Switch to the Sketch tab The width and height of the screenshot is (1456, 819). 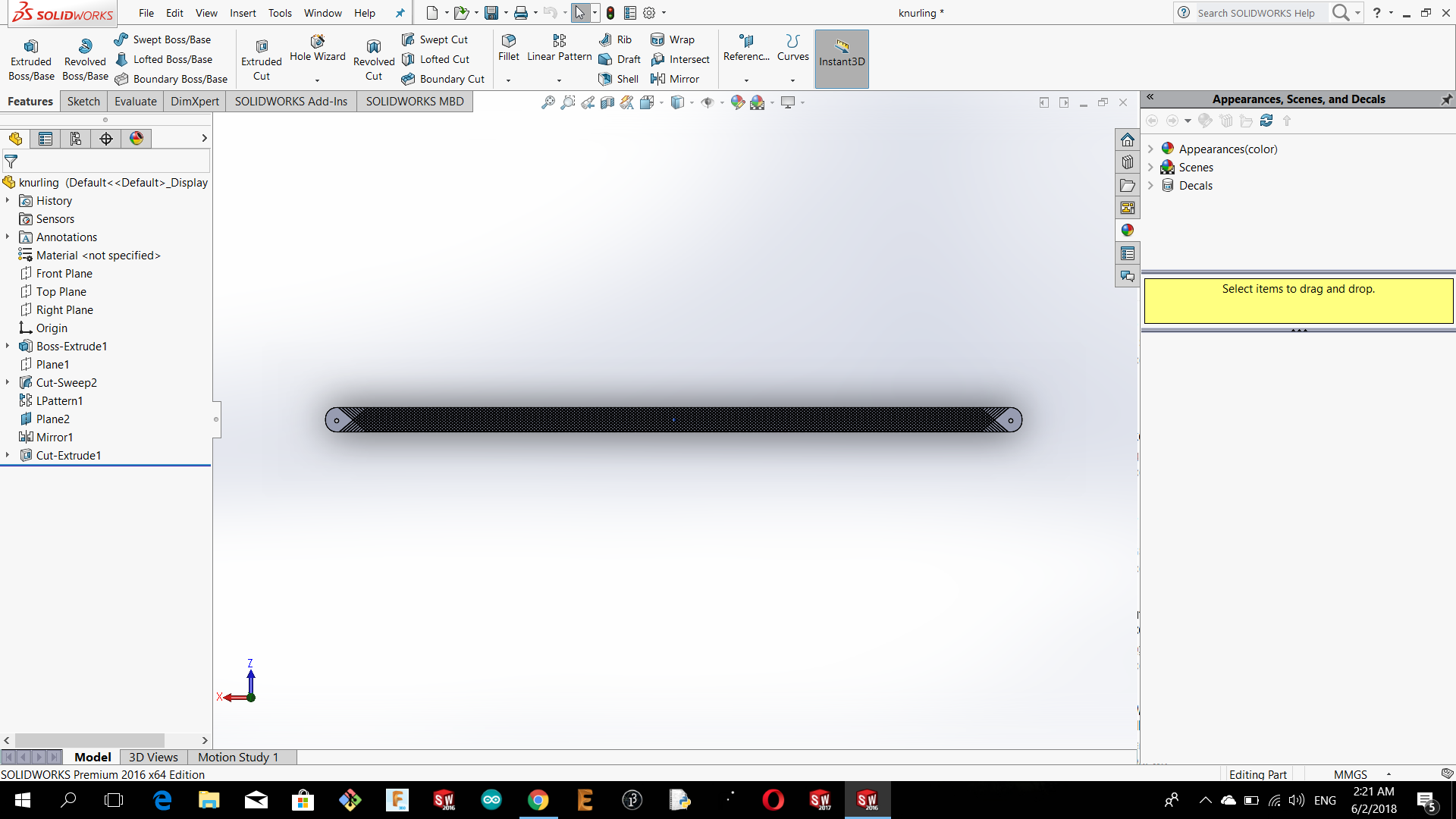(83, 102)
